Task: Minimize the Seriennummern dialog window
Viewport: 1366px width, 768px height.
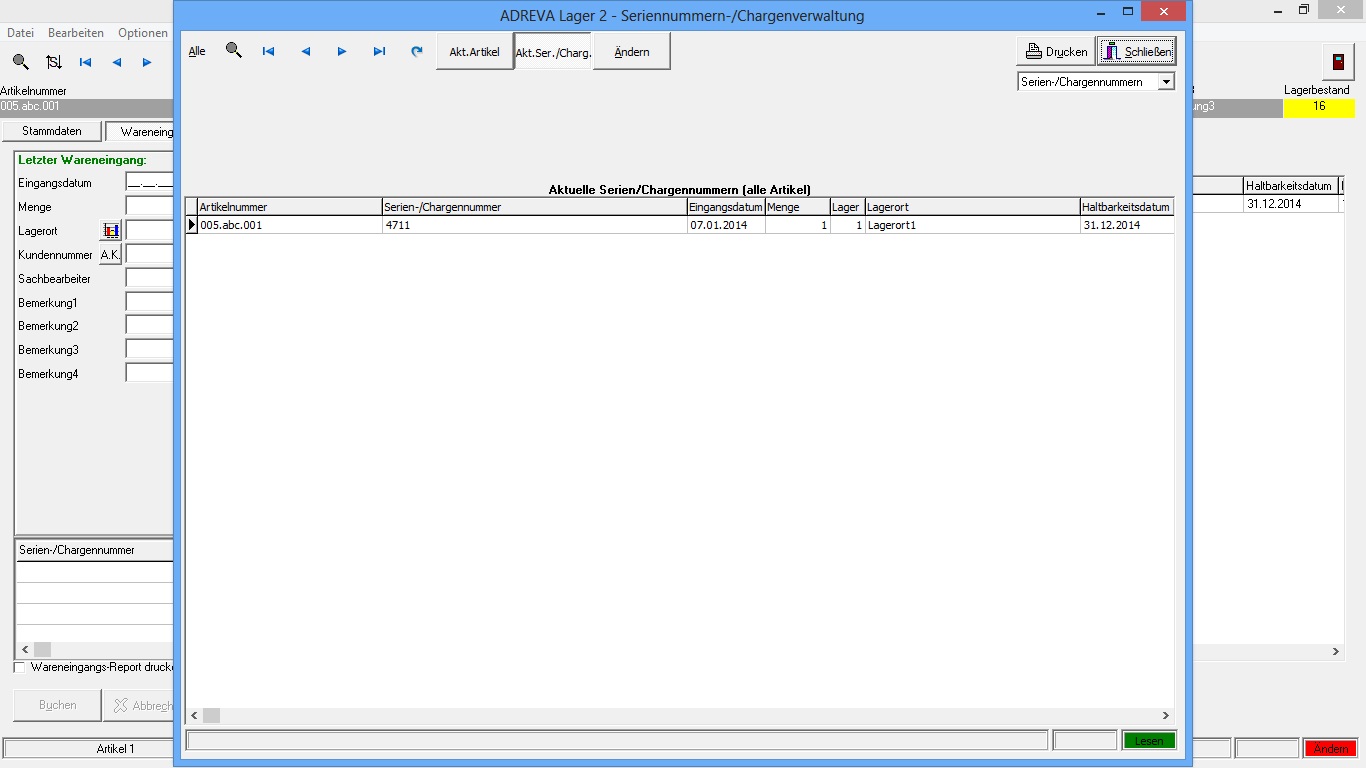Action: 1101,11
